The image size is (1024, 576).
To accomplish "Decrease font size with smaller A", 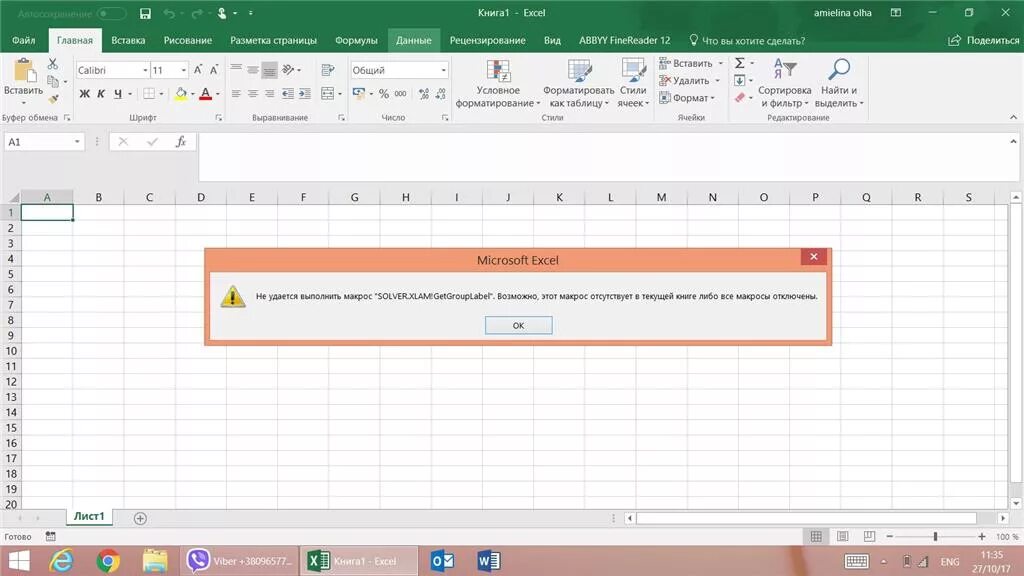I will tap(214, 70).
